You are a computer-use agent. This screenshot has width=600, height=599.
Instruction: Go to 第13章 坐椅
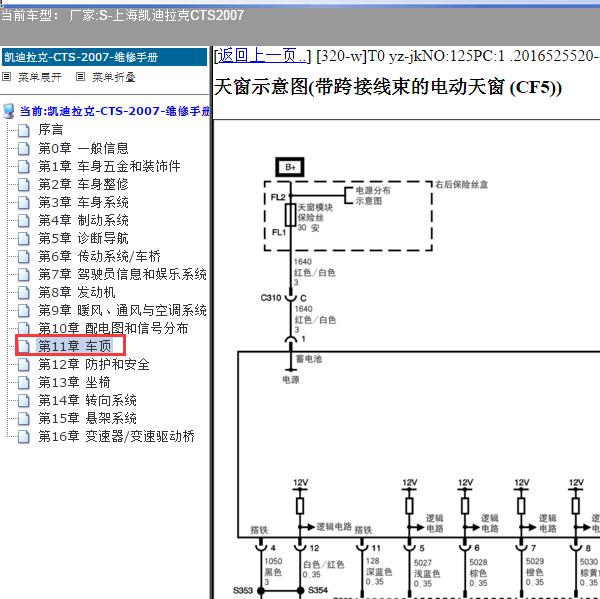pyautogui.click(x=74, y=382)
